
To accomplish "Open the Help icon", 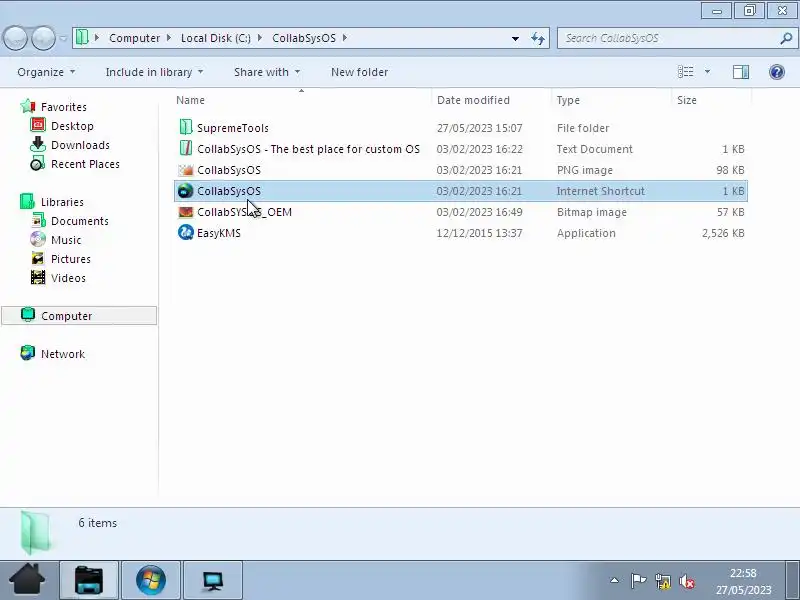I will 777,72.
